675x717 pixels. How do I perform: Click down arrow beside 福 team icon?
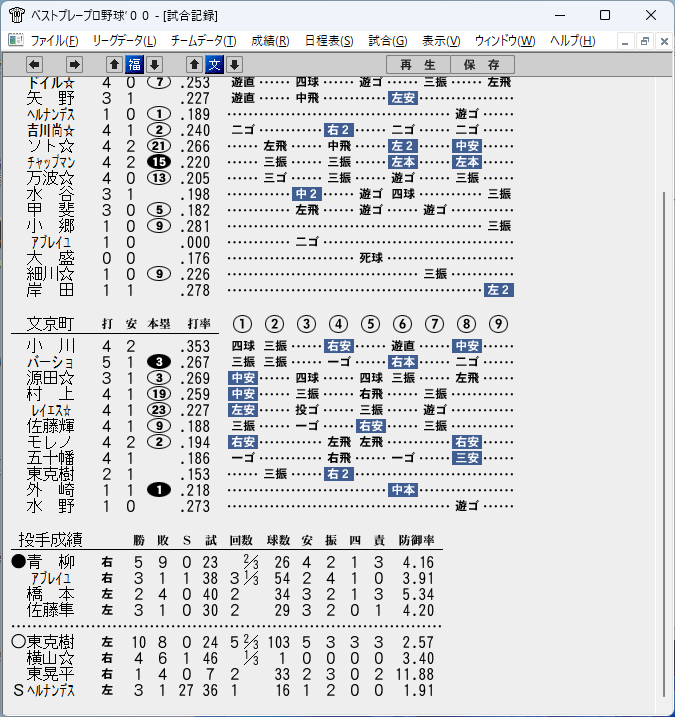(155, 64)
